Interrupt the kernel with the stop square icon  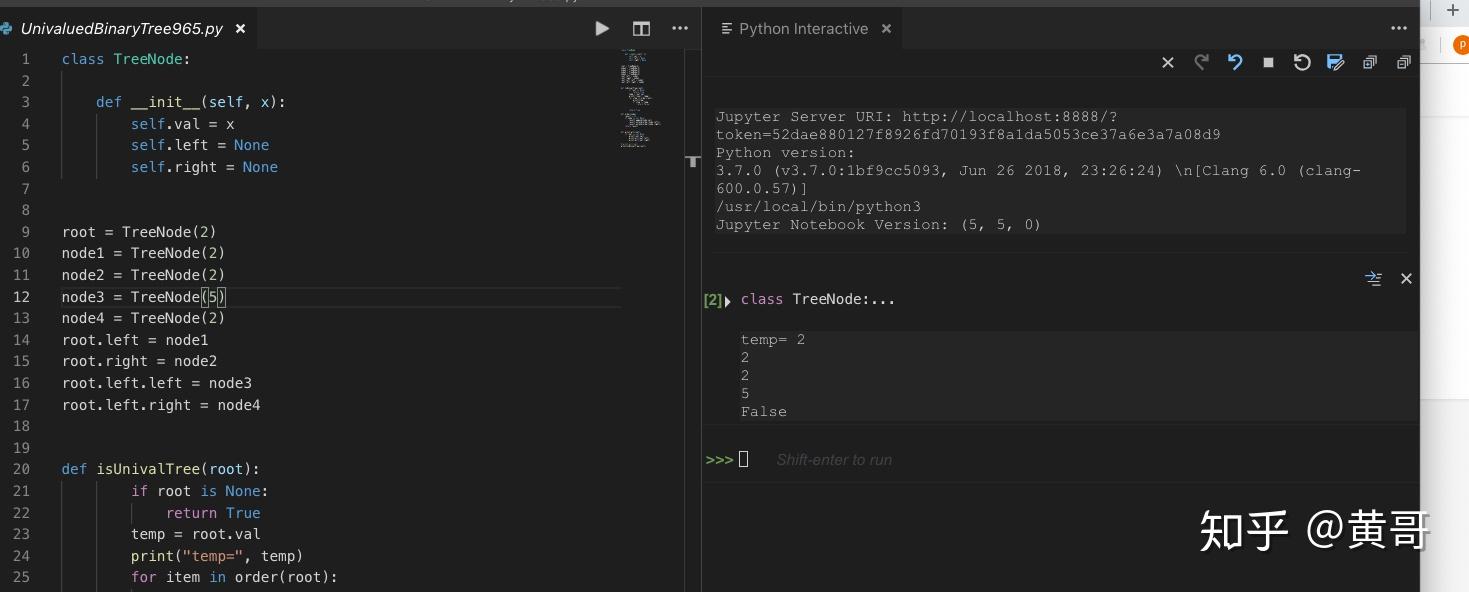[x=1268, y=62]
